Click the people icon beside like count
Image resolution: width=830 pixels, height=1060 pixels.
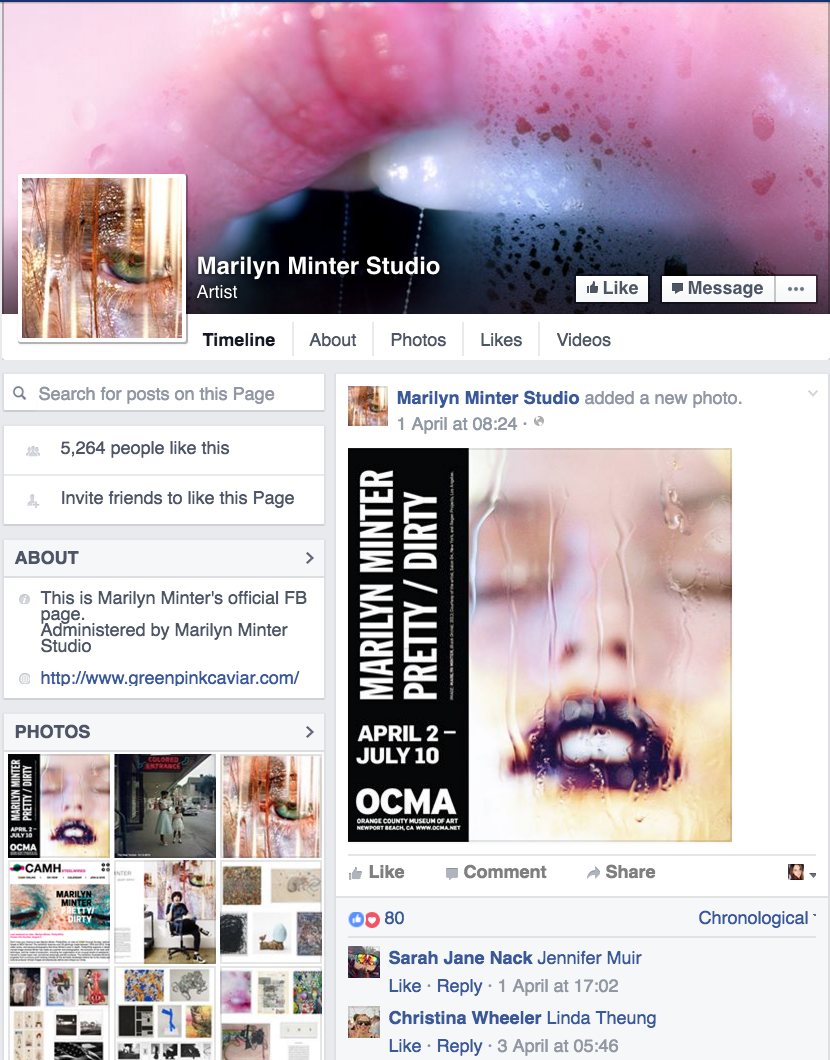pos(32,450)
